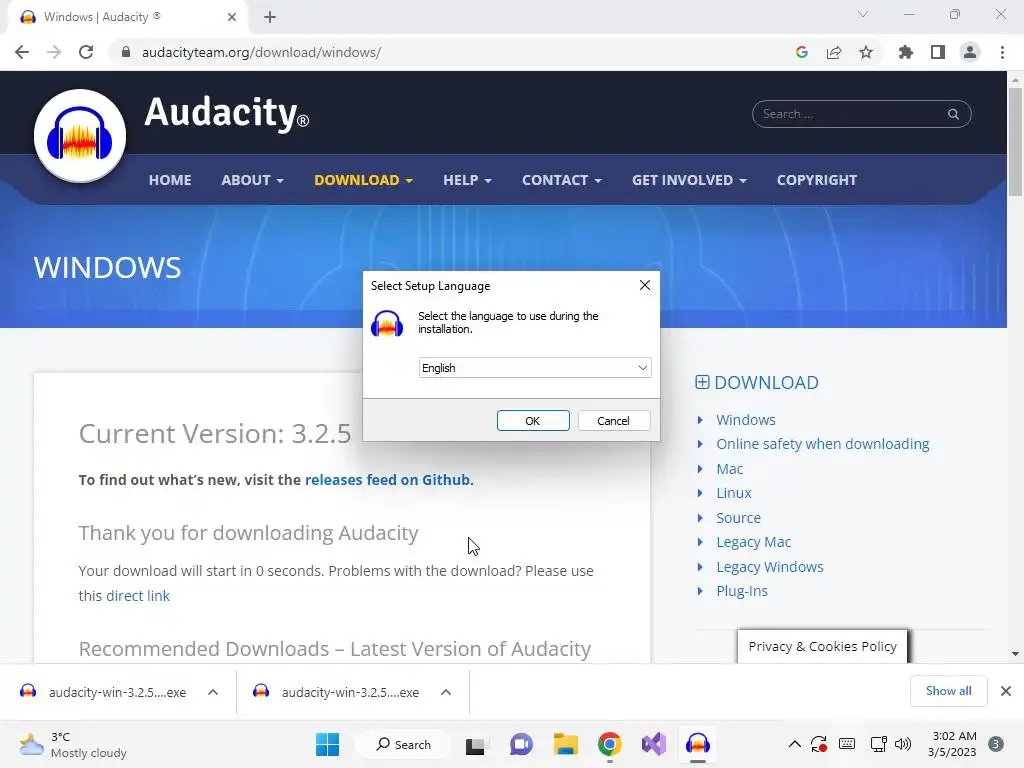Click OK in Select Setup Language
This screenshot has width=1024, height=768.
pos(533,421)
